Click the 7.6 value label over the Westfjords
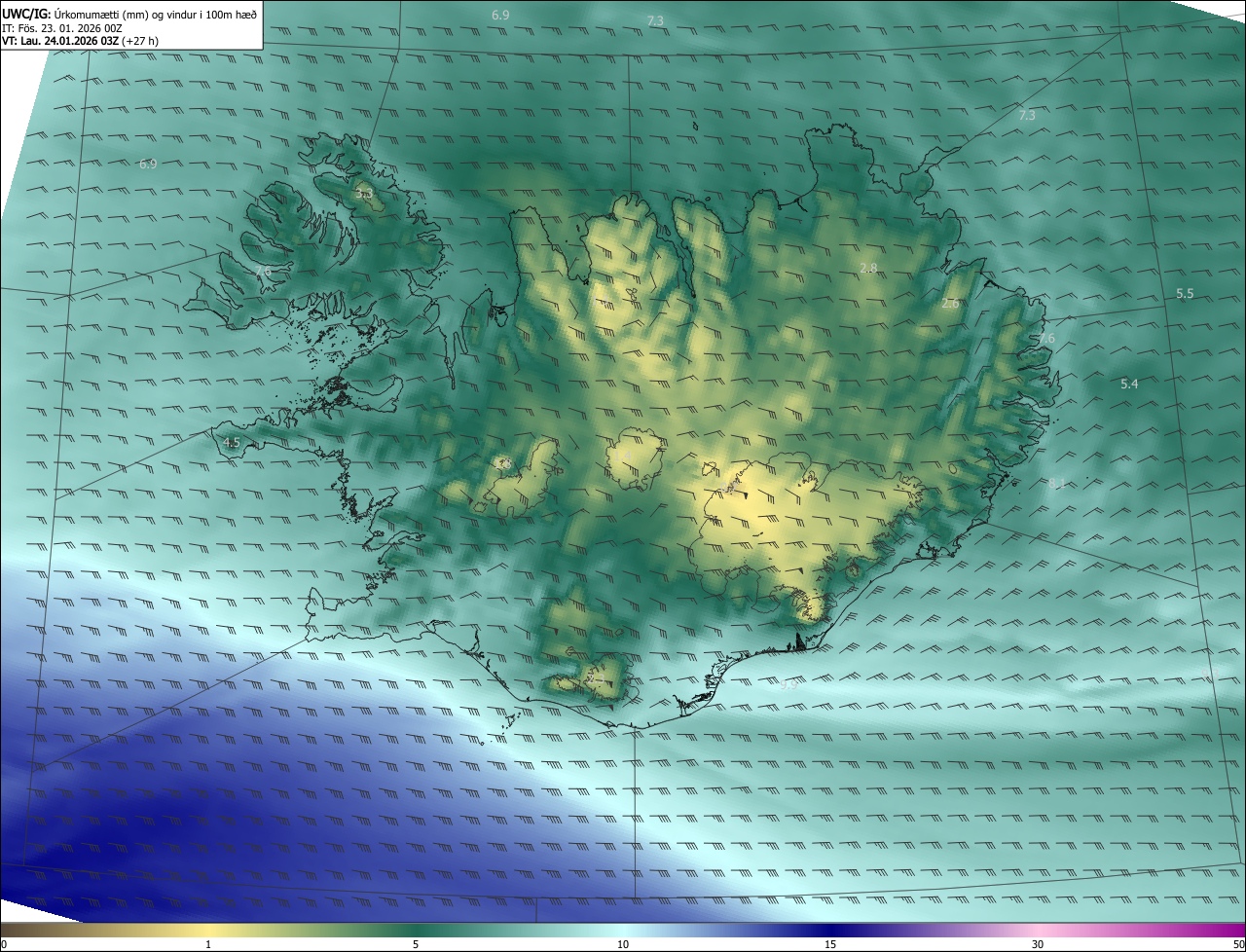1246x952 pixels. pyautogui.click(x=262, y=270)
